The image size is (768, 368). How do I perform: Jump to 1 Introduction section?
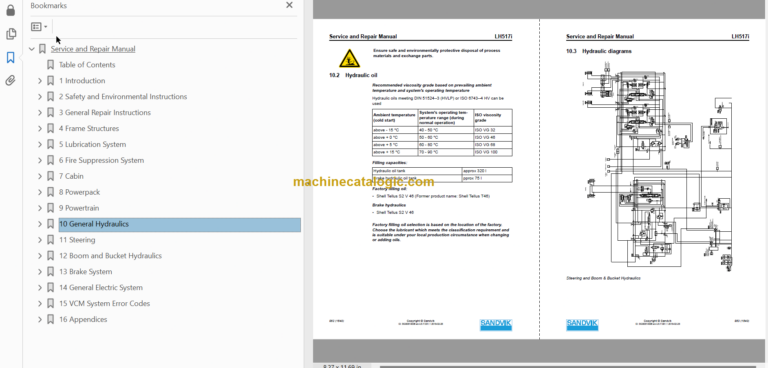tap(82, 81)
